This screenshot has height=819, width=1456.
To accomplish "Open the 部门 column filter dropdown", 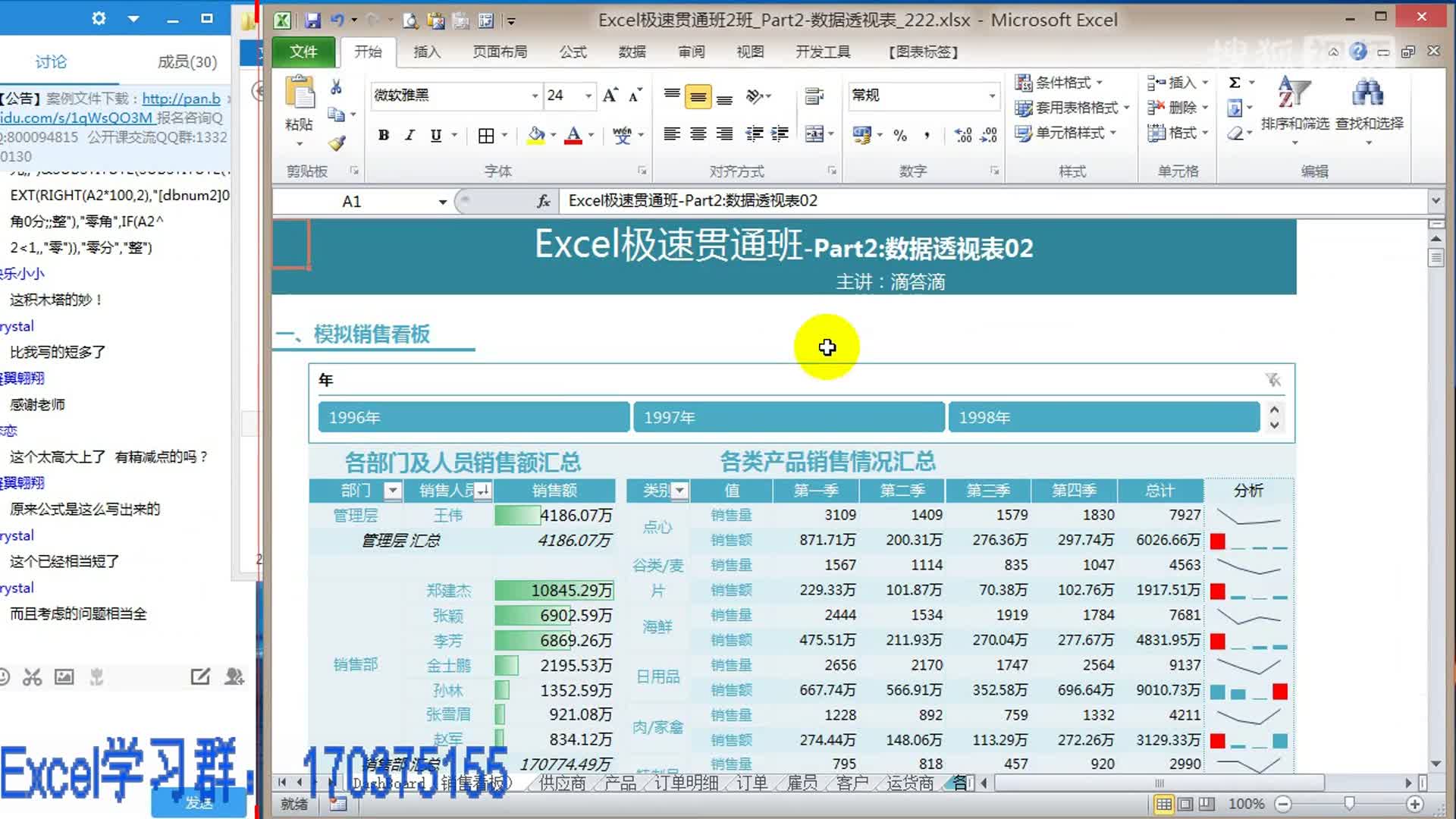I will 392,491.
